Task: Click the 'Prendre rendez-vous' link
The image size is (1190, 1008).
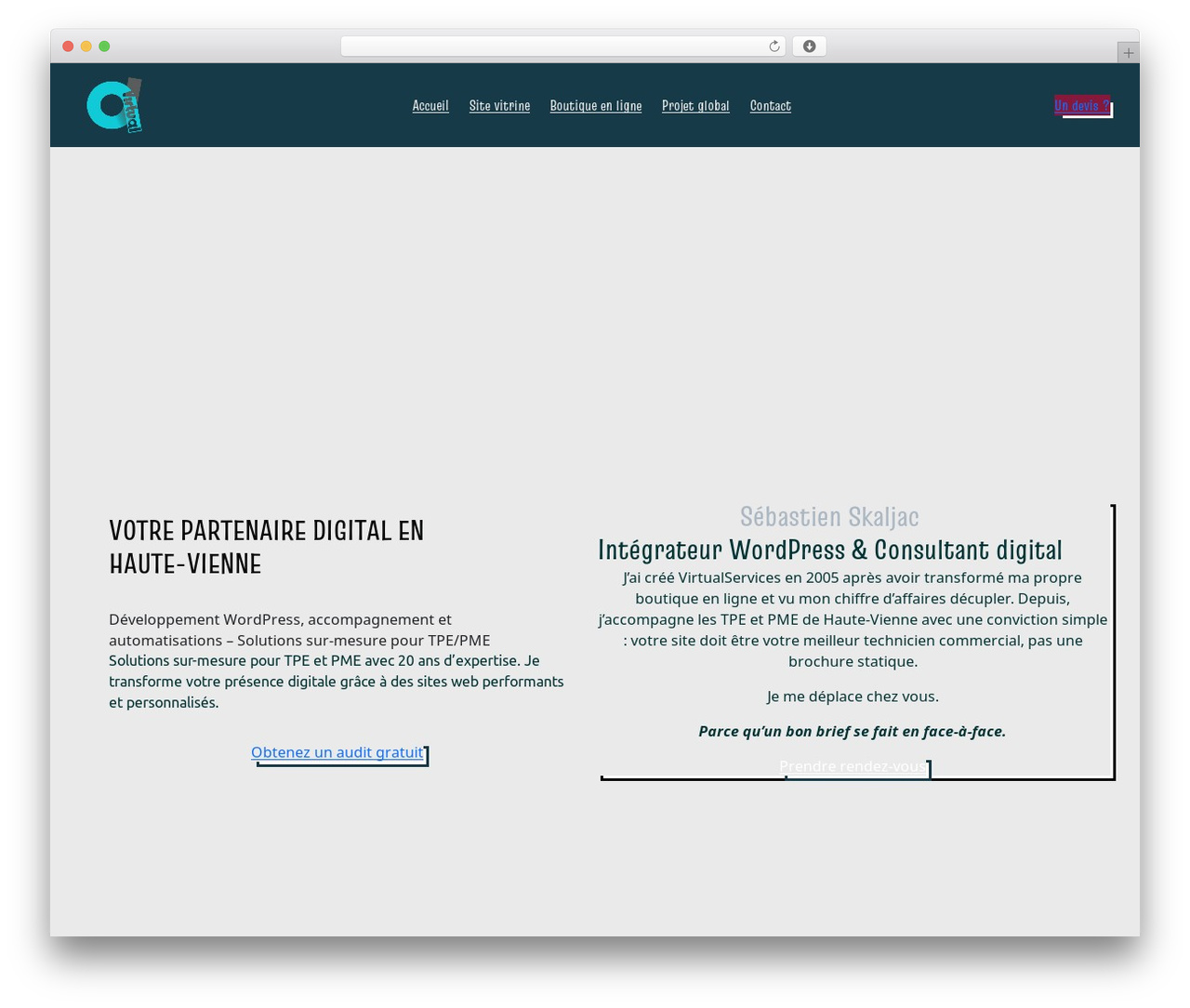Action: click(853, 766)
